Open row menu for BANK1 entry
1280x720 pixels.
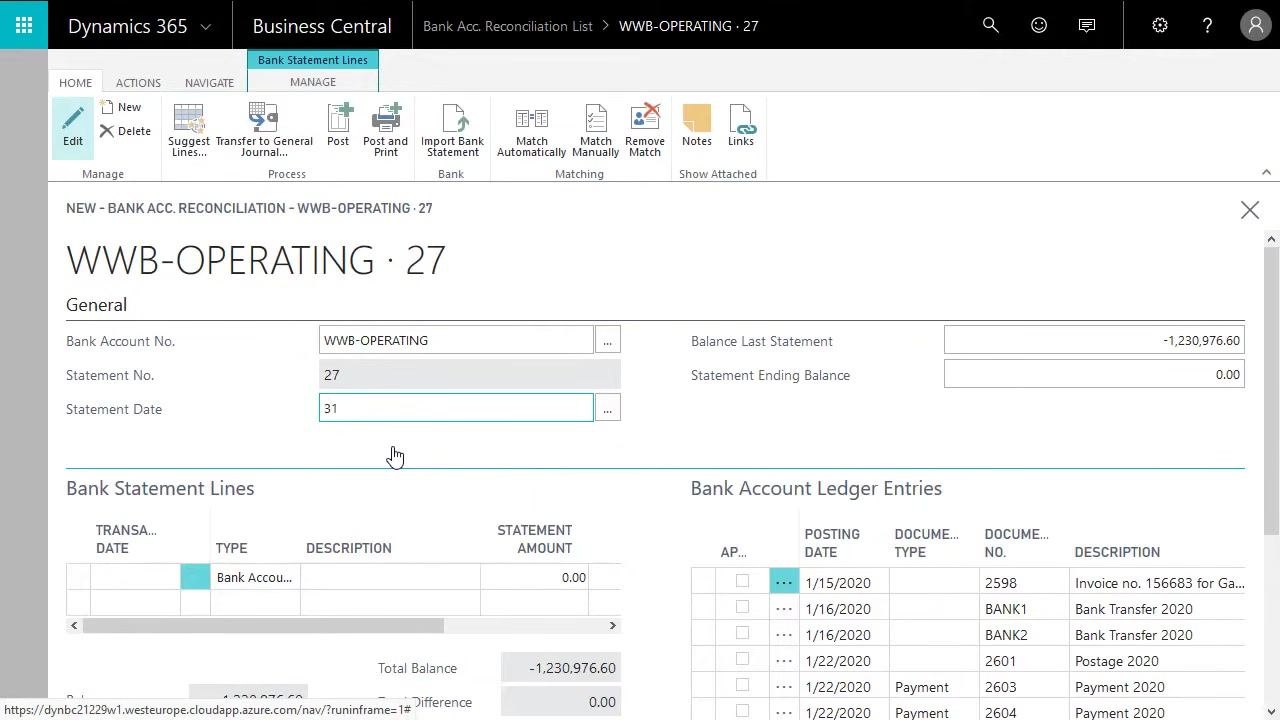pos(784,608)
